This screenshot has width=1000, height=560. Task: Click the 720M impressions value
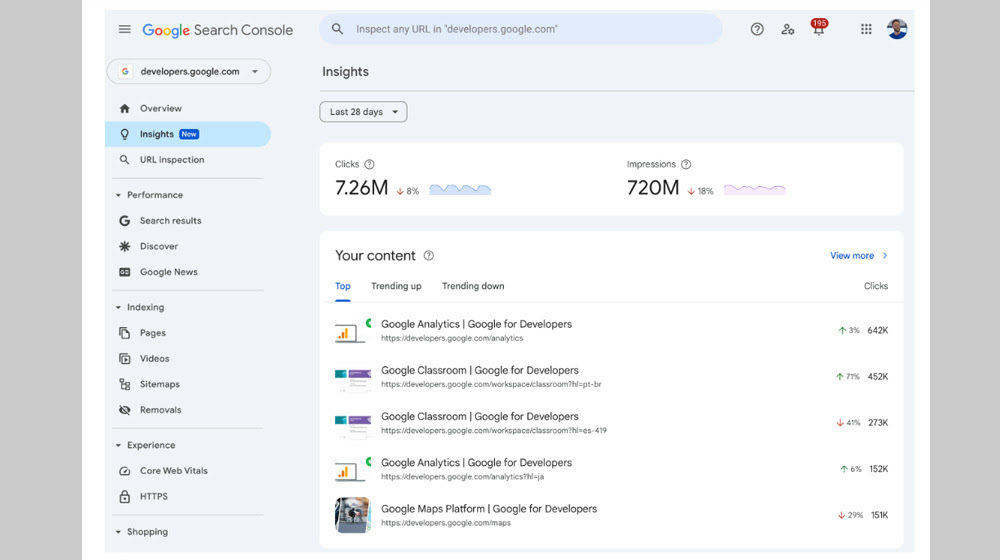coord(652,188)
